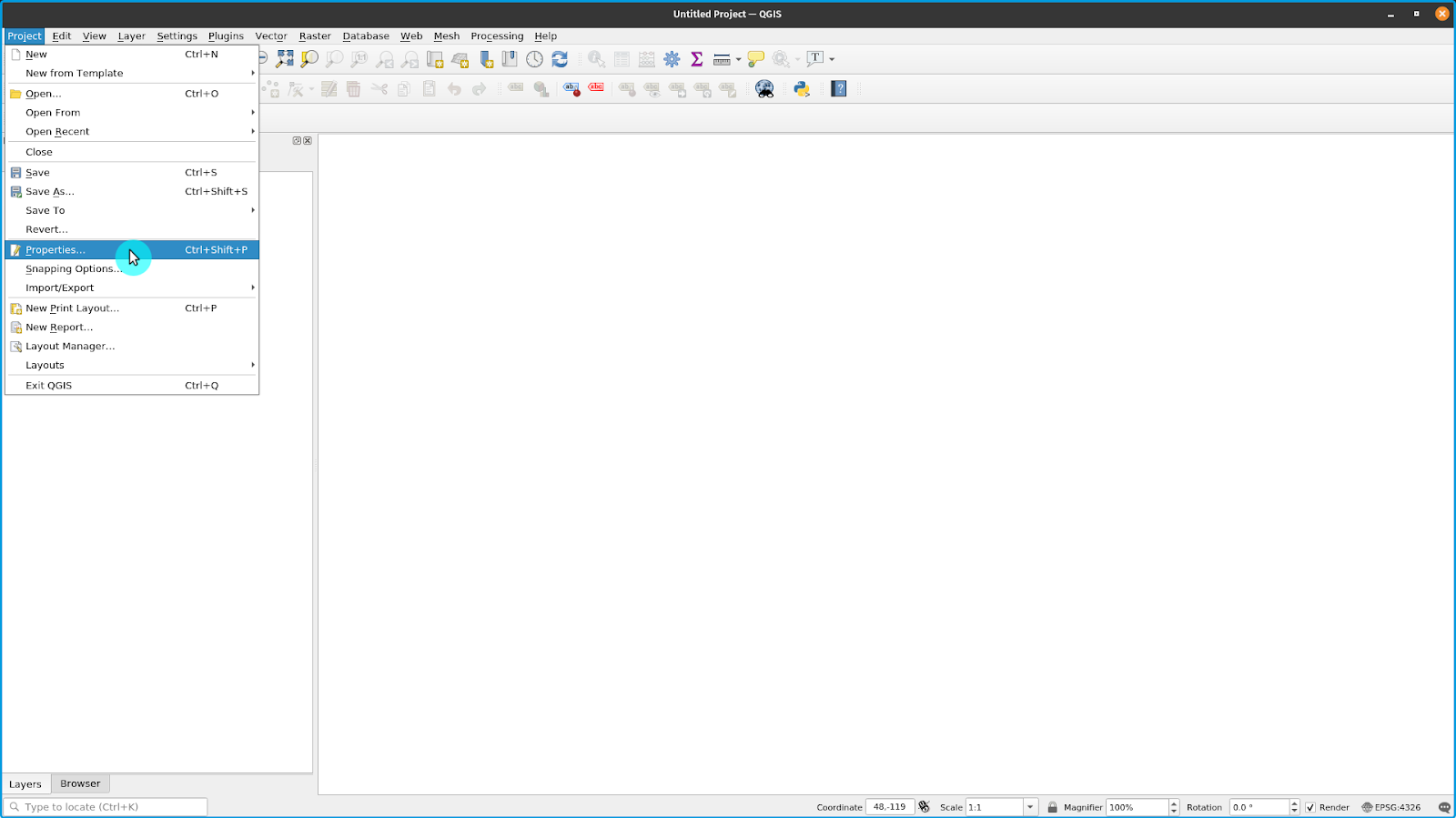Float the Layers panel with dock icon
Image resolution: width=1456 pixels, height=818 pixels.
297,141
